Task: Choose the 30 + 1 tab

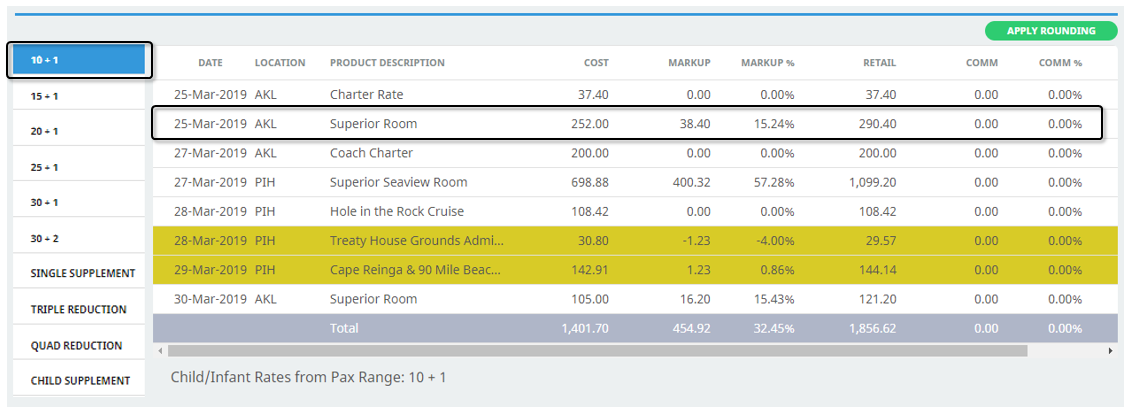Action: 79,203
